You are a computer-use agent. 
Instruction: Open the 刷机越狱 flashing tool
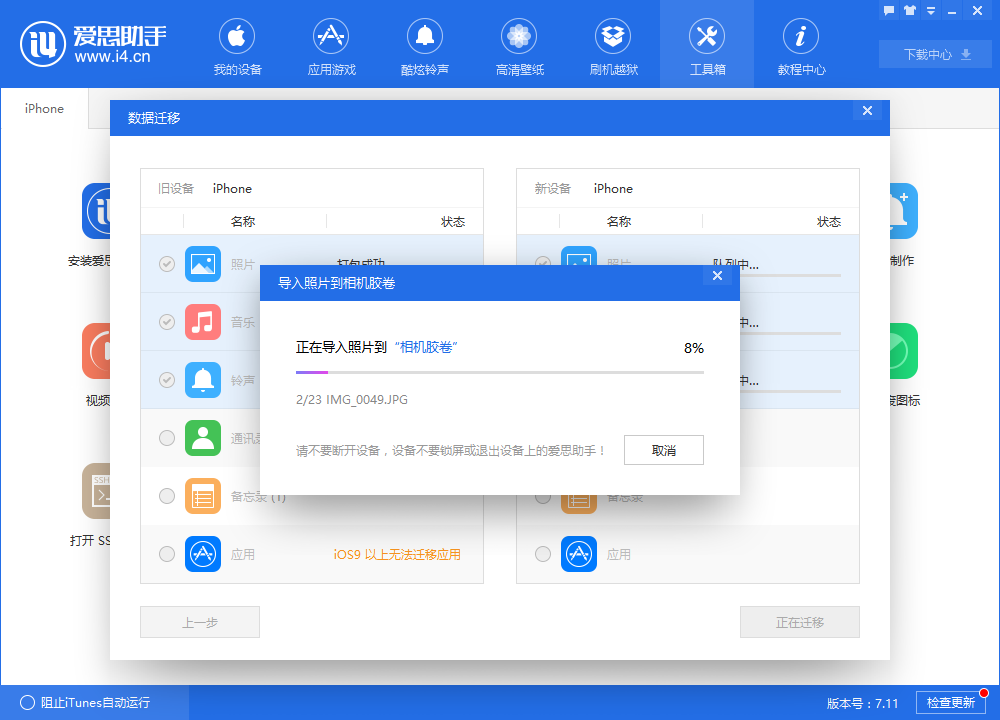612,44
